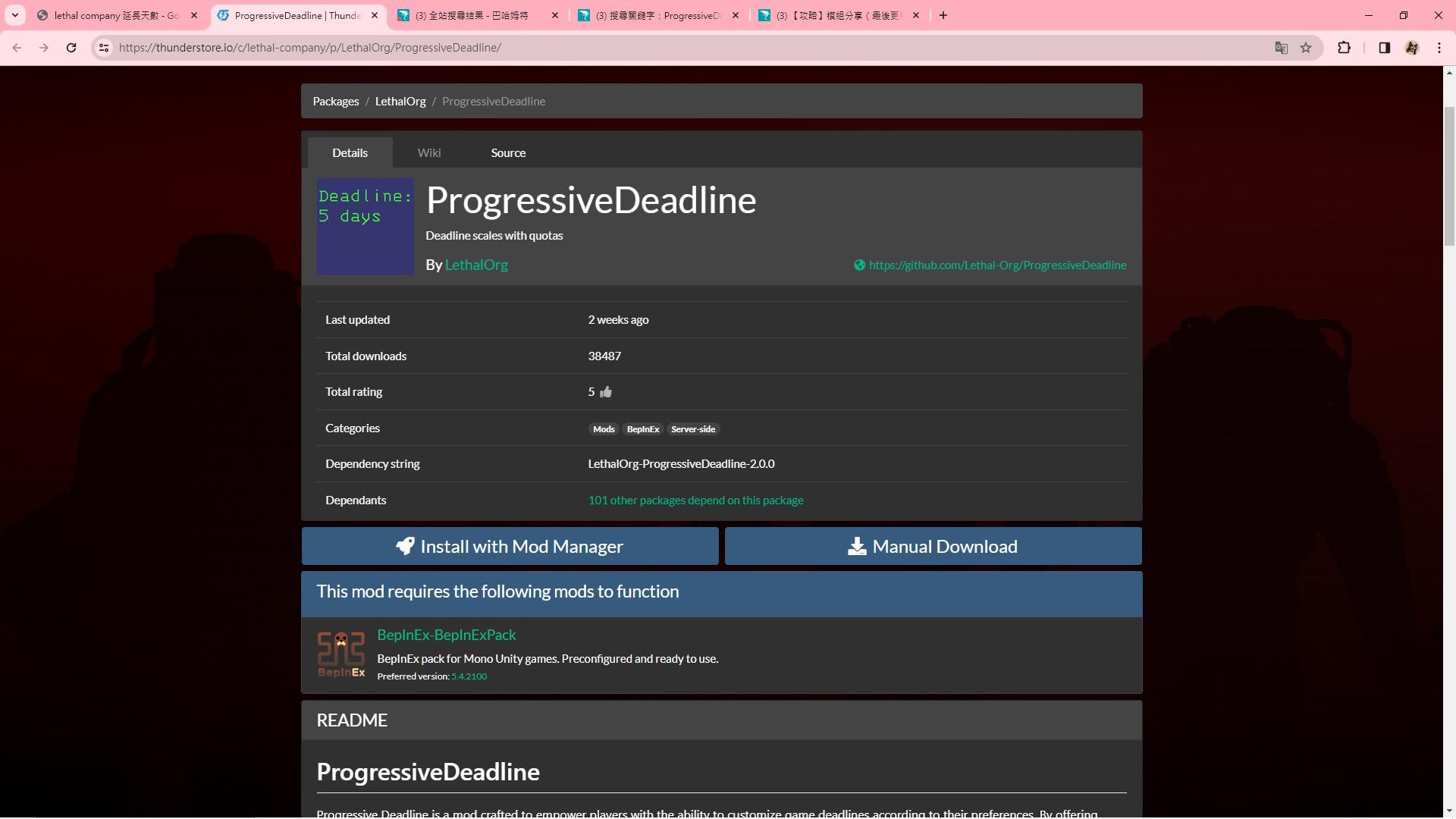Image resolution: width=1456 pixels, height=819 pixels.
Task: Open preferred version 5.4.2100 link
Action: click(x=469, y=676)
